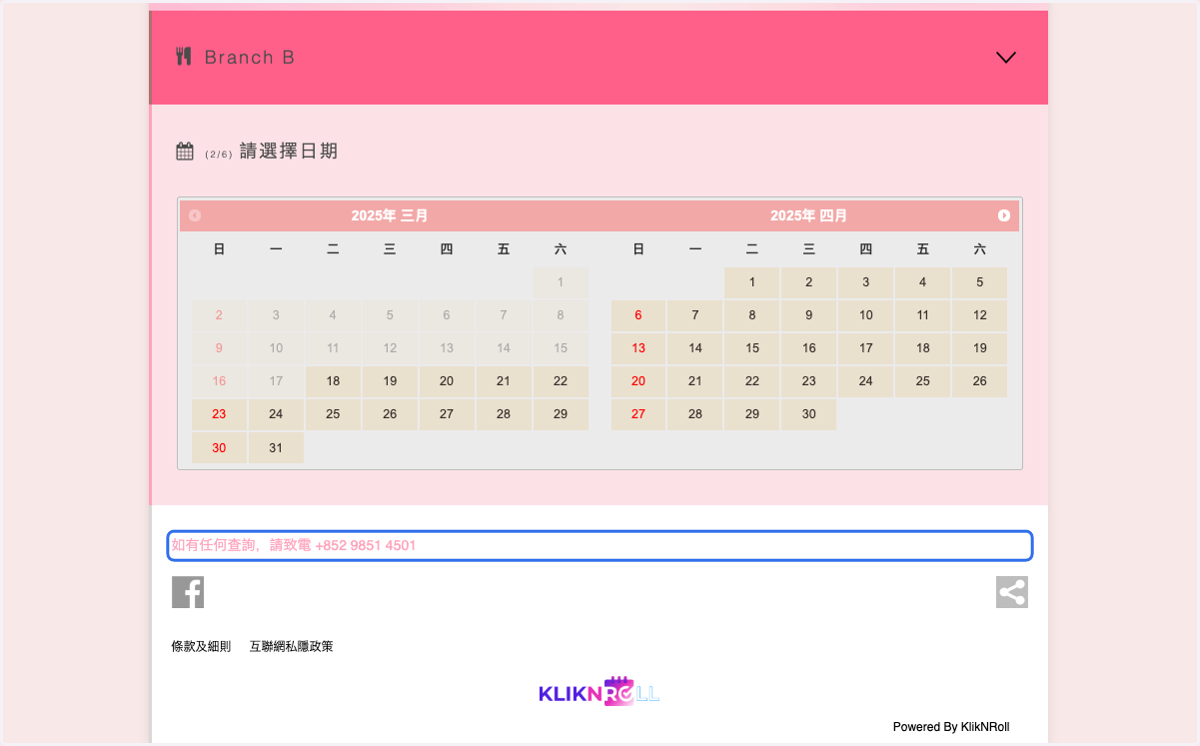
Task: Pick March 22 date
Action: click(x=560, y=381)
